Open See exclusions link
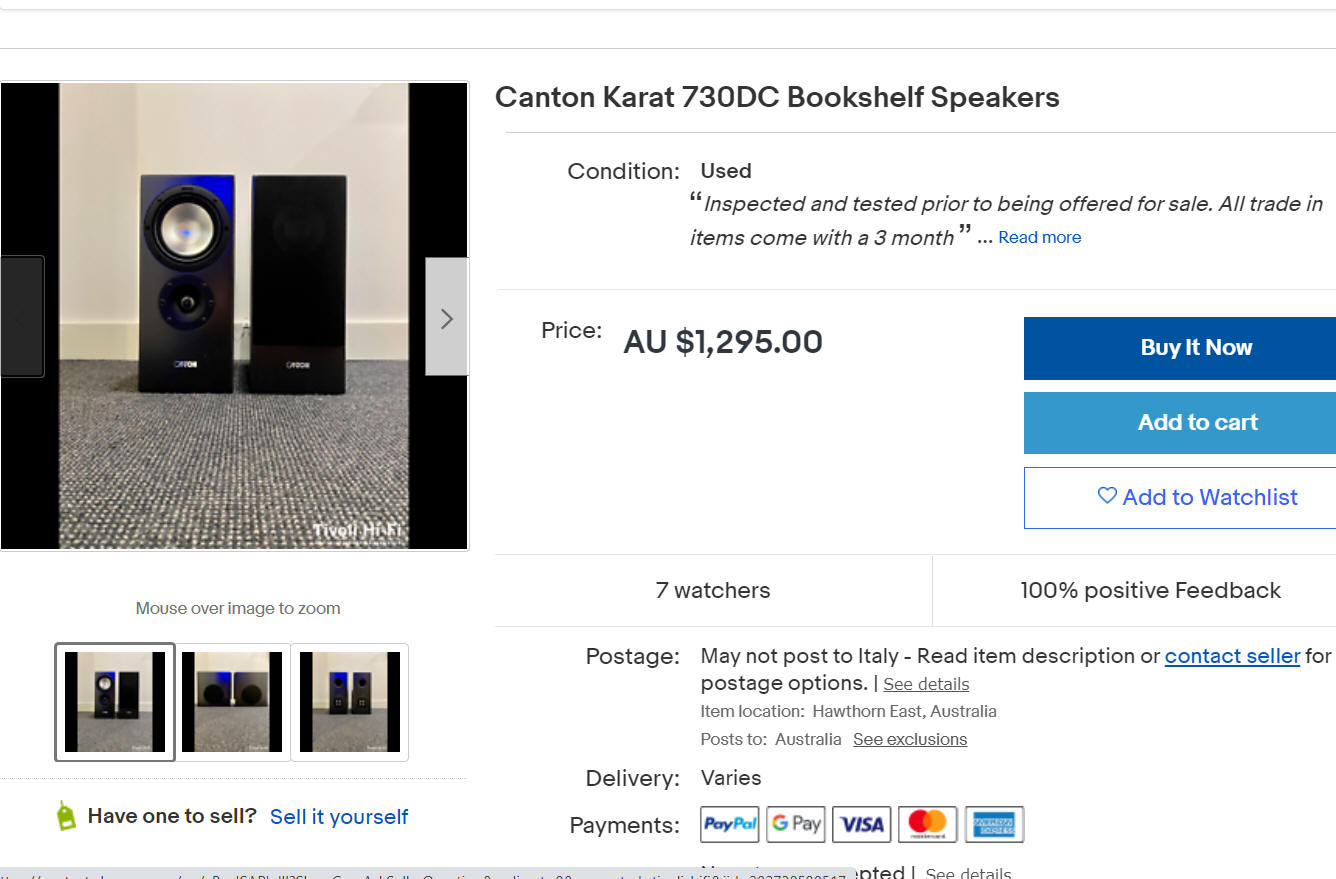1336x879 pixels. click(x=910, y=739)
